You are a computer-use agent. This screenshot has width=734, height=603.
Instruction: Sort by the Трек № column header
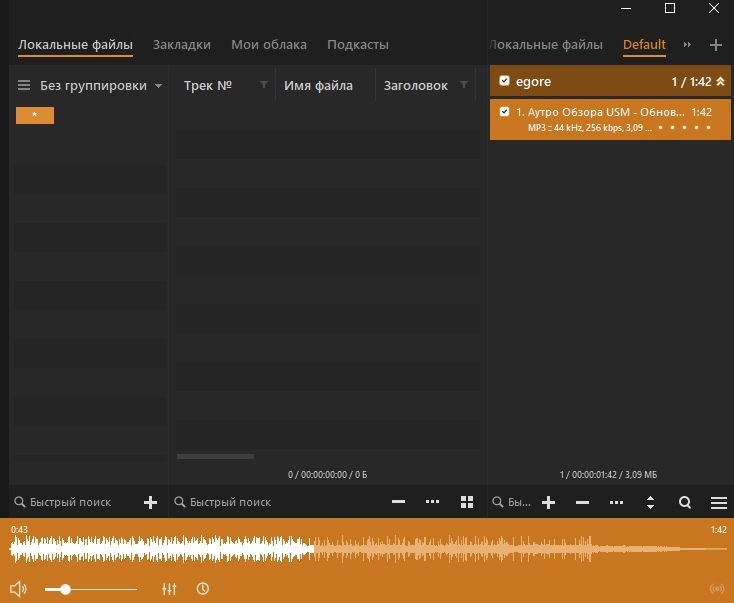click(208, 86)
